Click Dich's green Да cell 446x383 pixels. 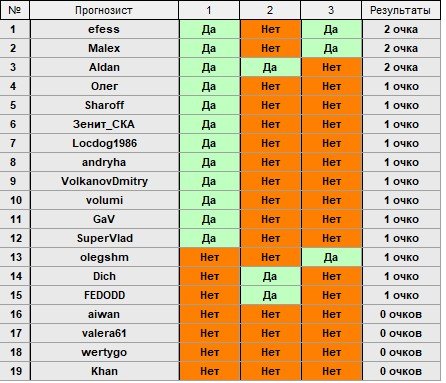(x=270, y=276)
